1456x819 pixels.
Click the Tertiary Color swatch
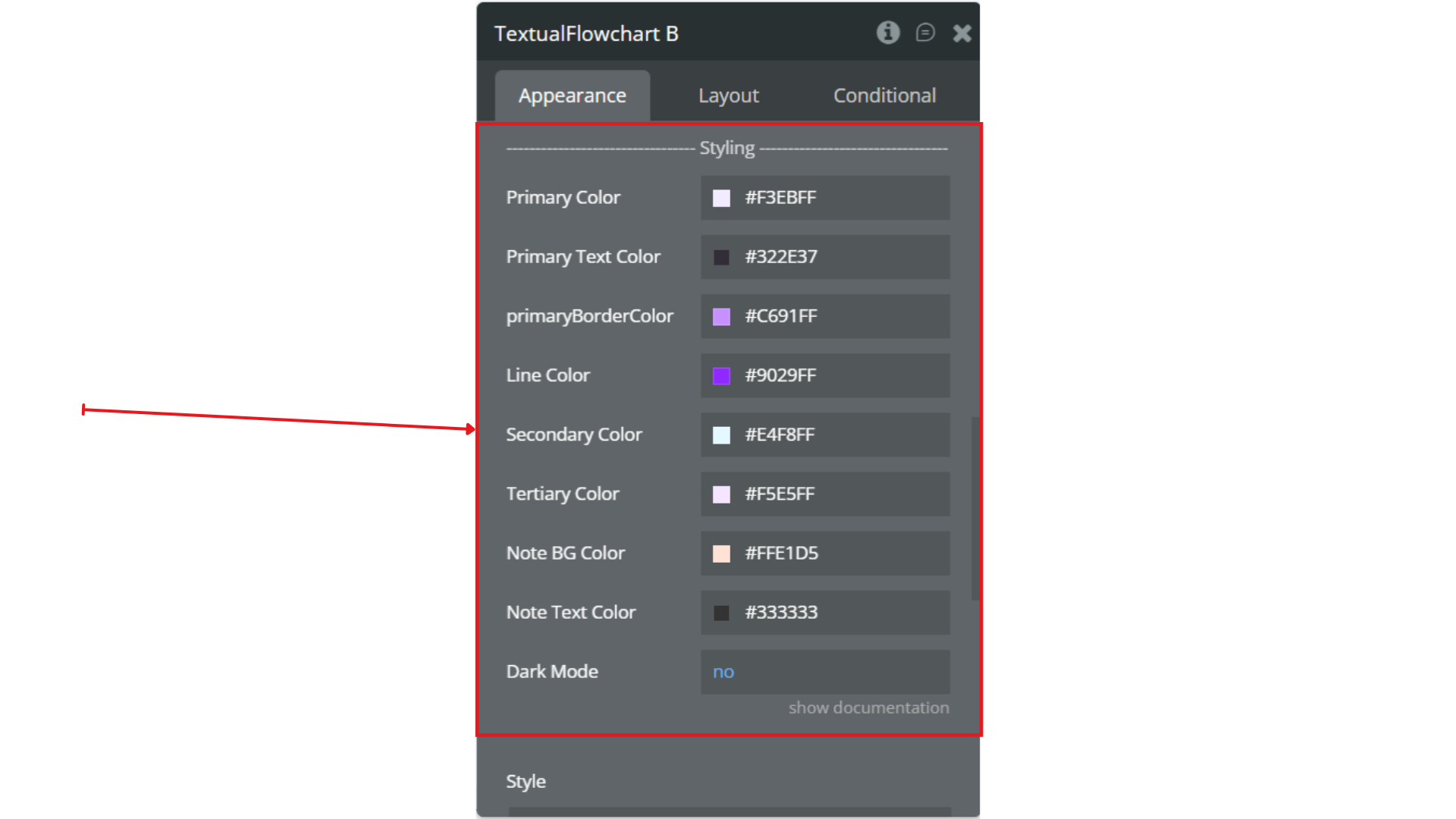pyautogui.click(x=721, y=494)
